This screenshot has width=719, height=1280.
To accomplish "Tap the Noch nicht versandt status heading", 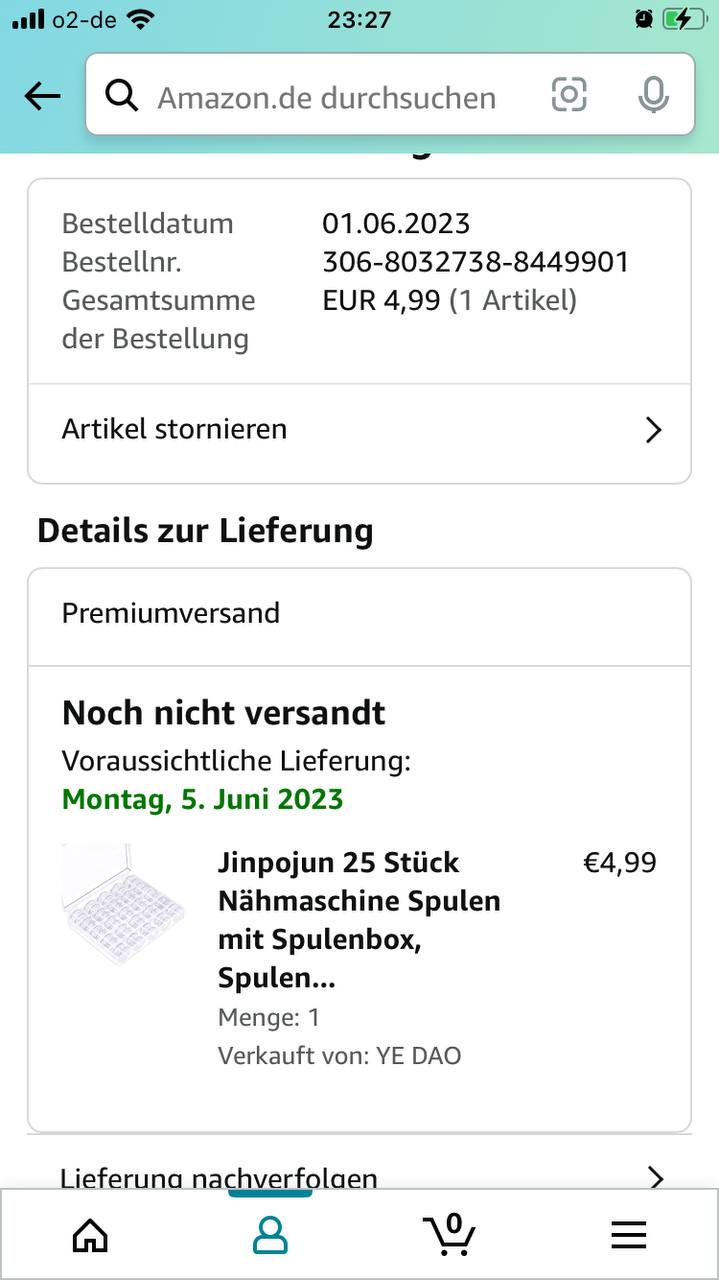I will click(x=223, y=713).
